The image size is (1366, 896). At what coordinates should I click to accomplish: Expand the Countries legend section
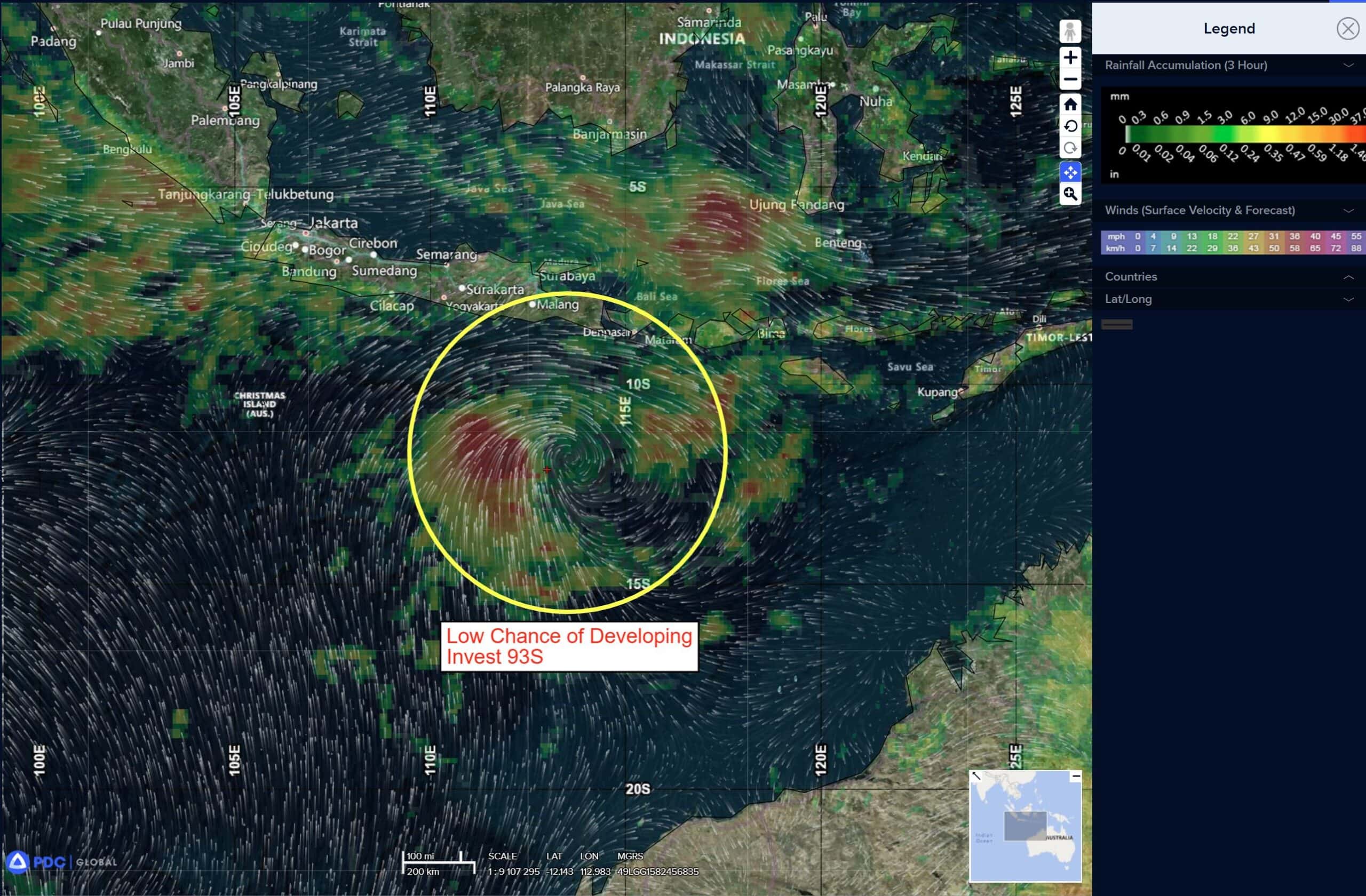1348,277
